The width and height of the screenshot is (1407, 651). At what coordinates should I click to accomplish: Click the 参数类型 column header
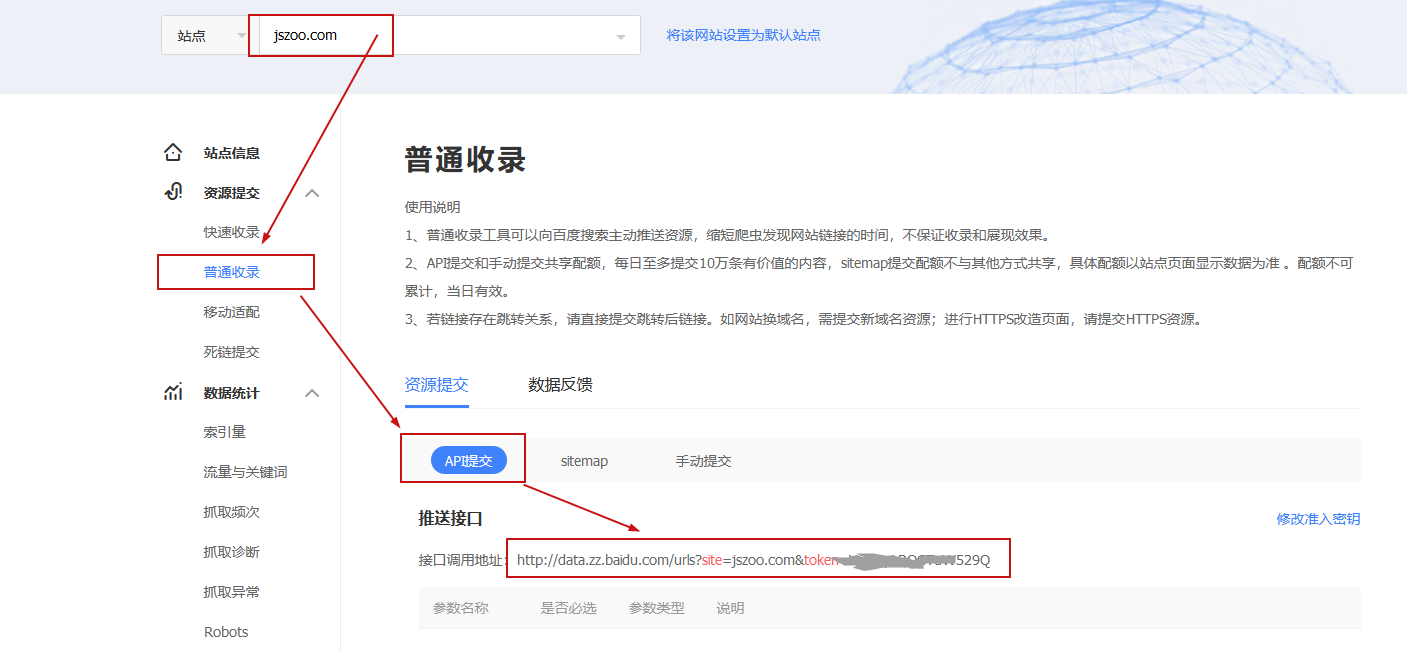coord(657,608)
